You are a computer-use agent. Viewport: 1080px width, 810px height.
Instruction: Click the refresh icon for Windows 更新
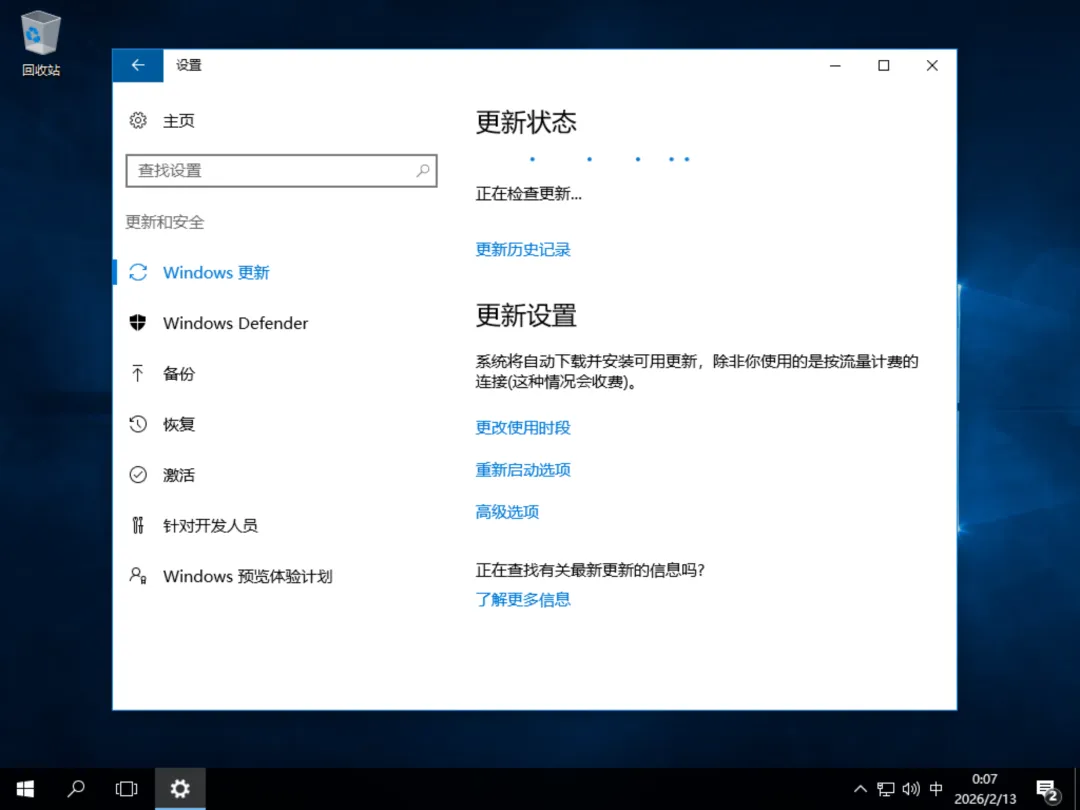138,273
